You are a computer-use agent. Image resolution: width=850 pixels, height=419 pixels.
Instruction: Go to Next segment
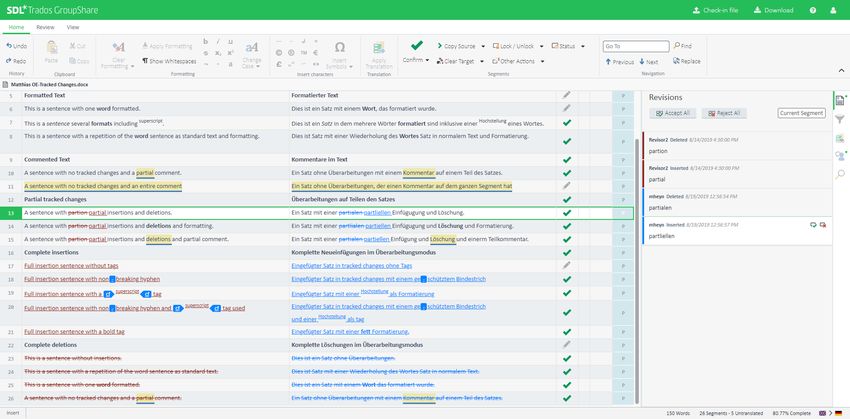click(648, 62)
